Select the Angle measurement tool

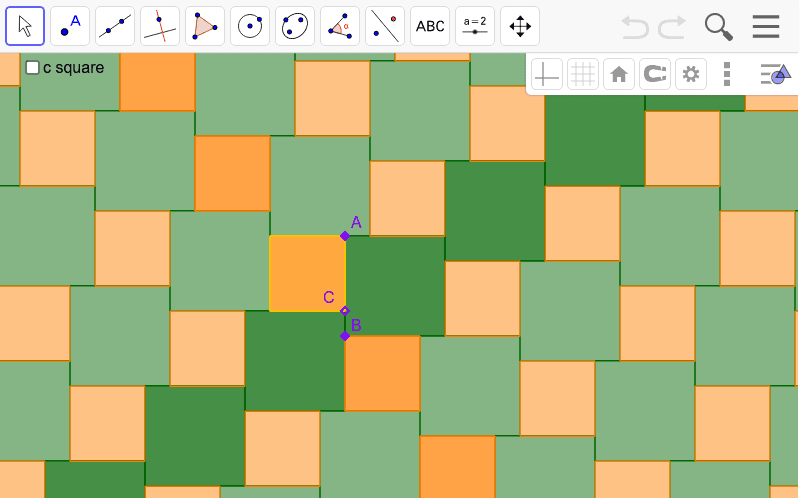click(340, 26)
